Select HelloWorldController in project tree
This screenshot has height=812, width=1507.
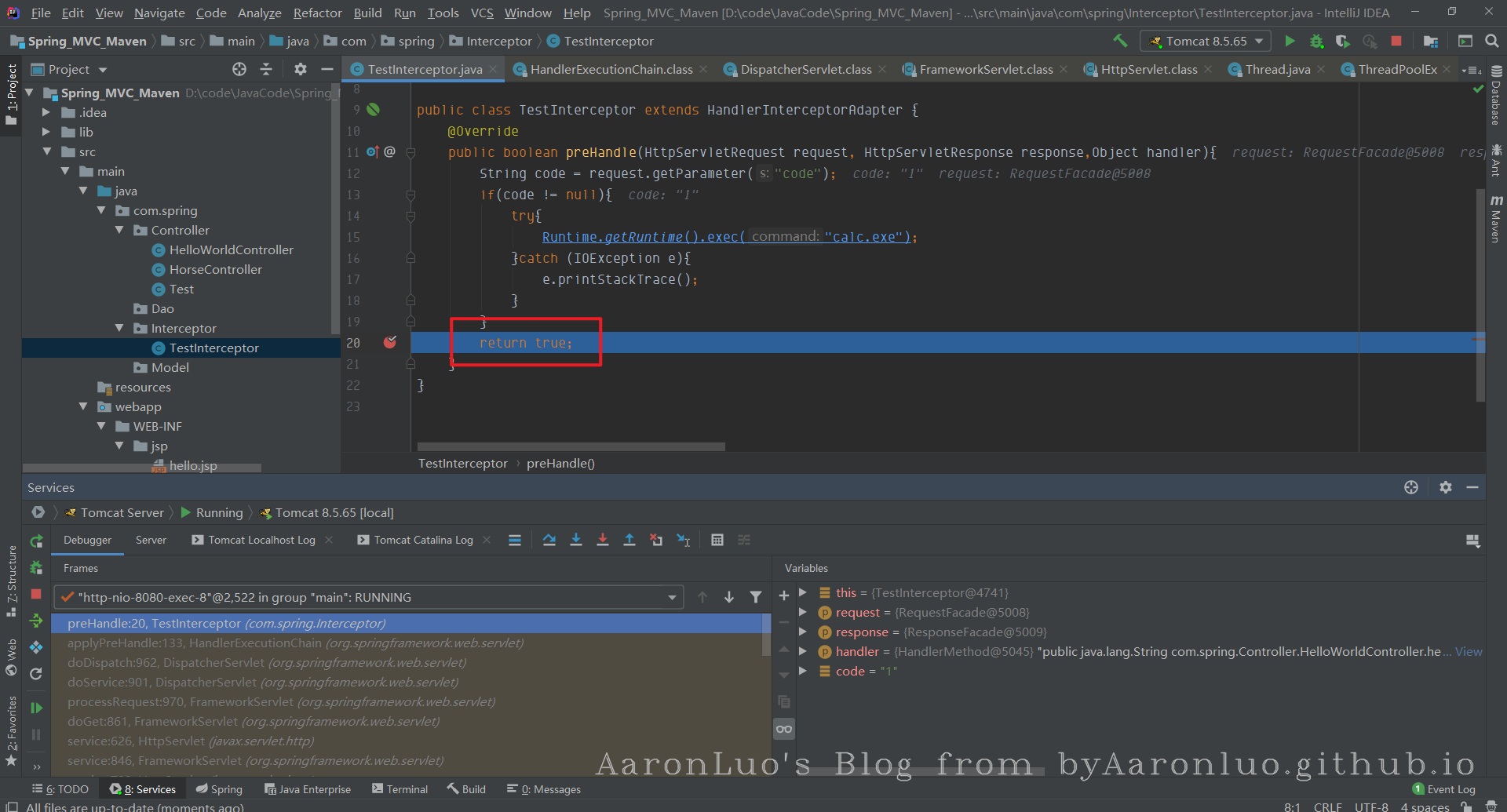tap(232, 249)
